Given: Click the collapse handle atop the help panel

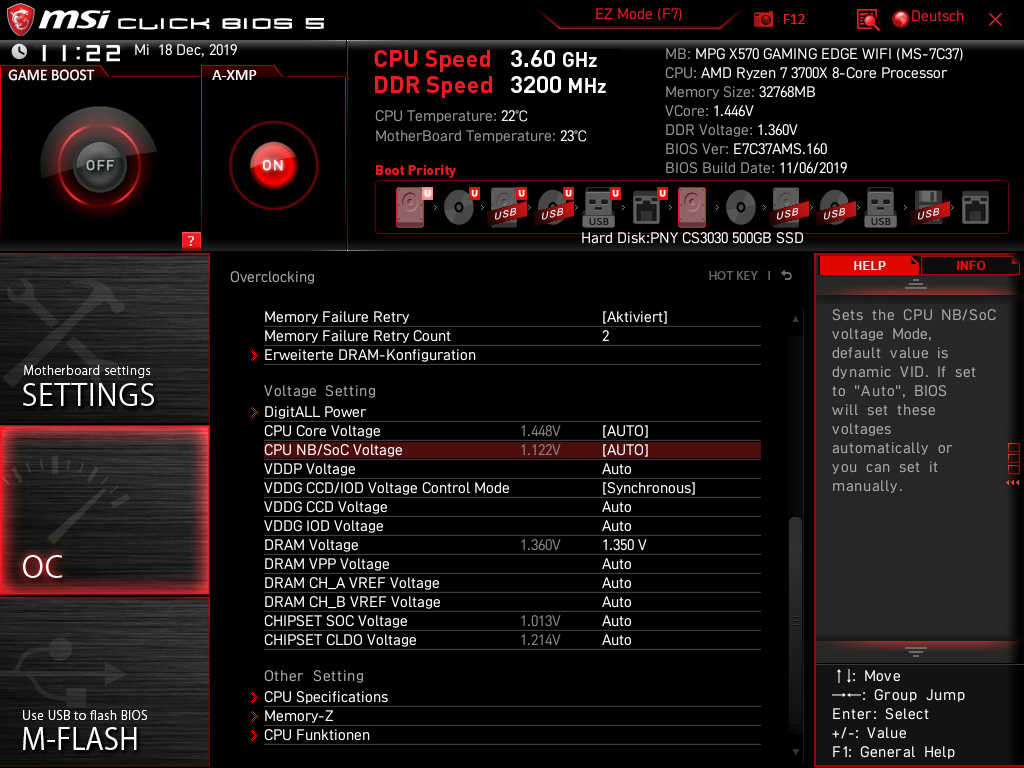Looking at the screenshot, I should (916, 284).
